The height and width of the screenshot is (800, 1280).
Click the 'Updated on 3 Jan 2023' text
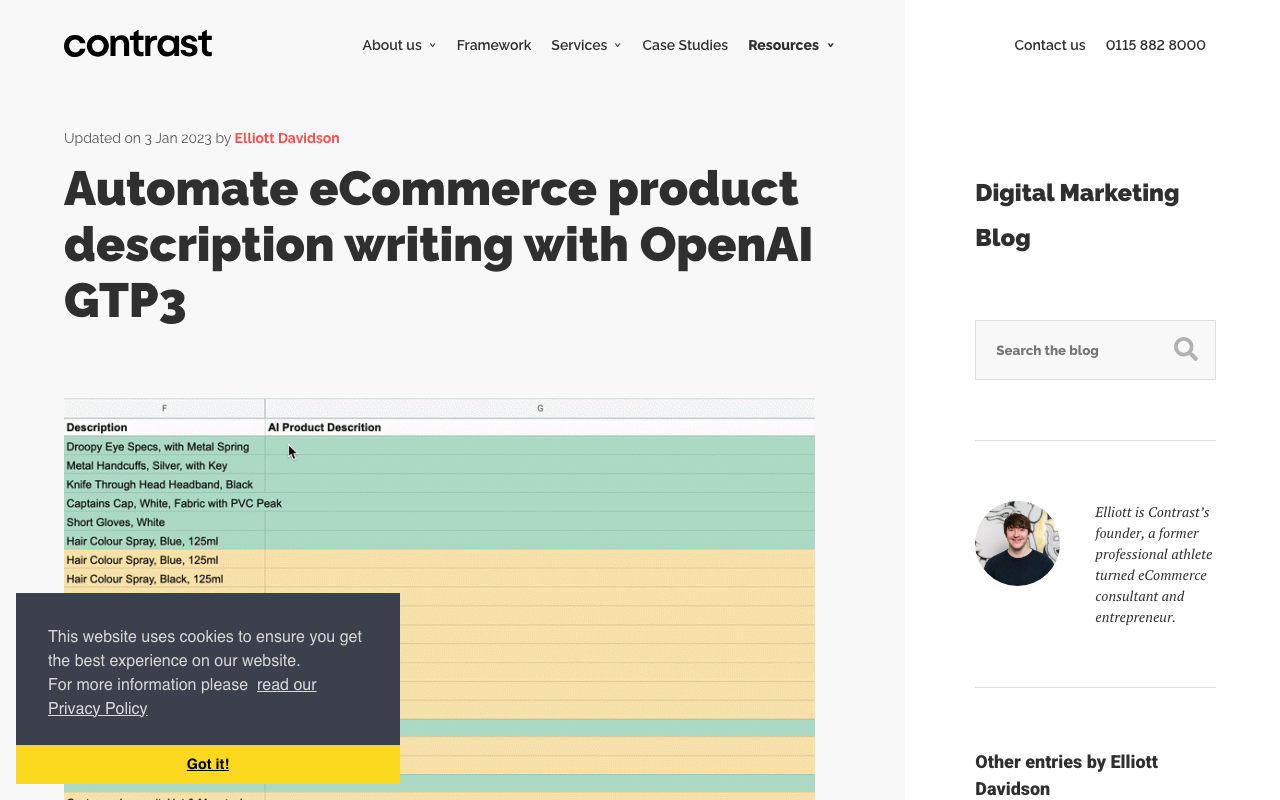138,138
